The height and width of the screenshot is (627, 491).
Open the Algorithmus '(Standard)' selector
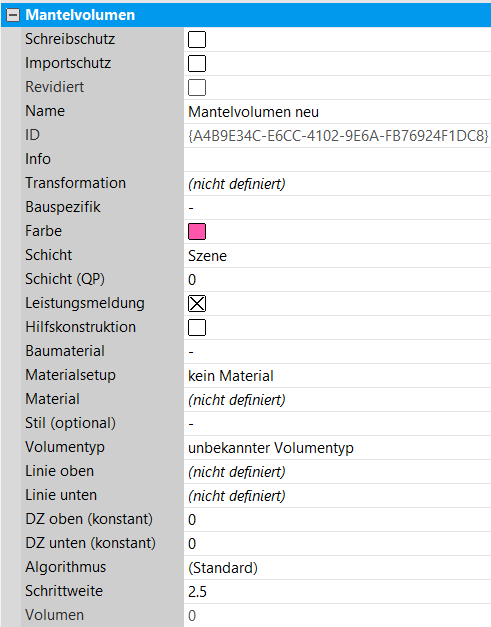tap(337, 567)
